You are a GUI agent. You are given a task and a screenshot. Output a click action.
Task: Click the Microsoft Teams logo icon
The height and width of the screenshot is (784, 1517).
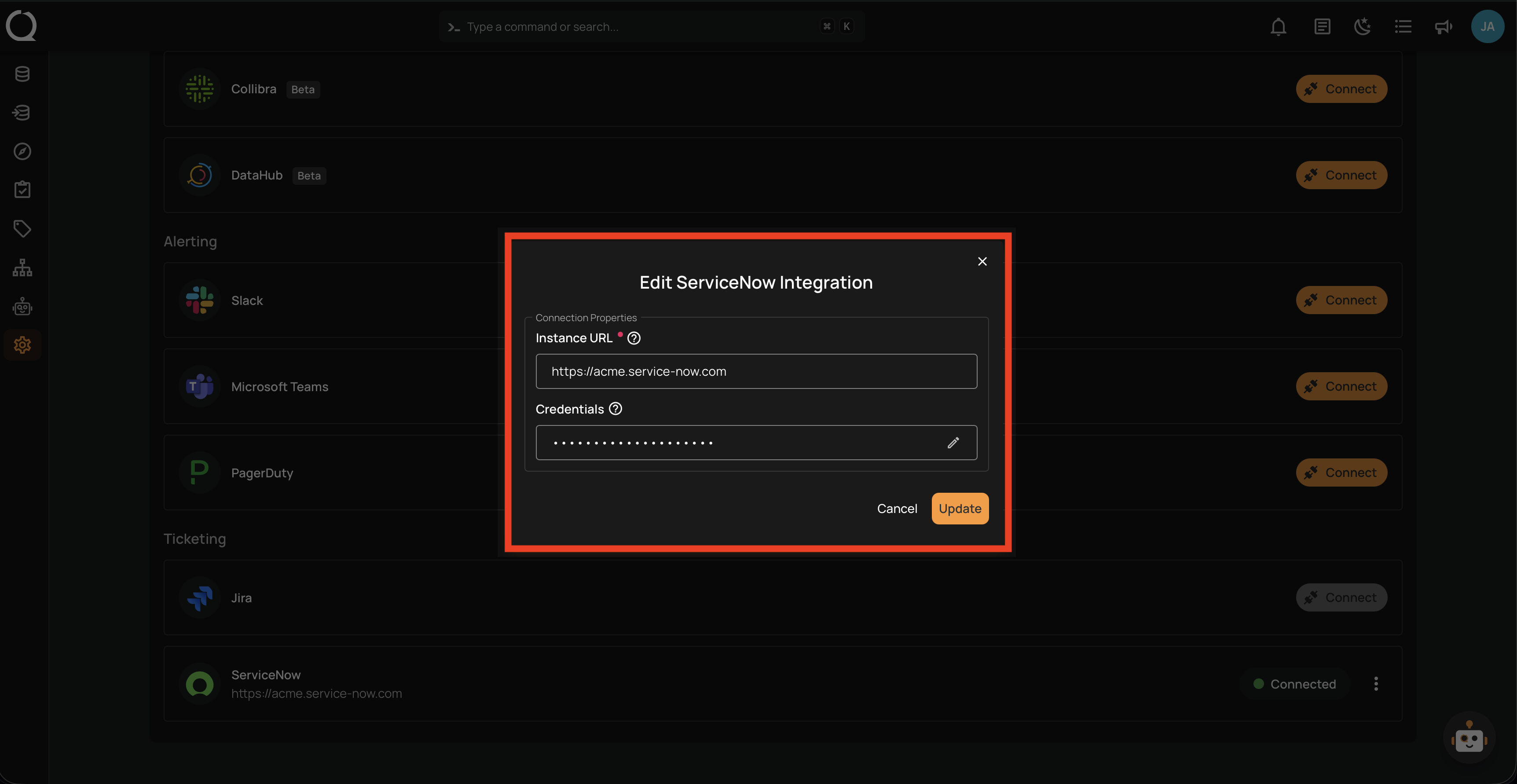(x=200, y=386)
